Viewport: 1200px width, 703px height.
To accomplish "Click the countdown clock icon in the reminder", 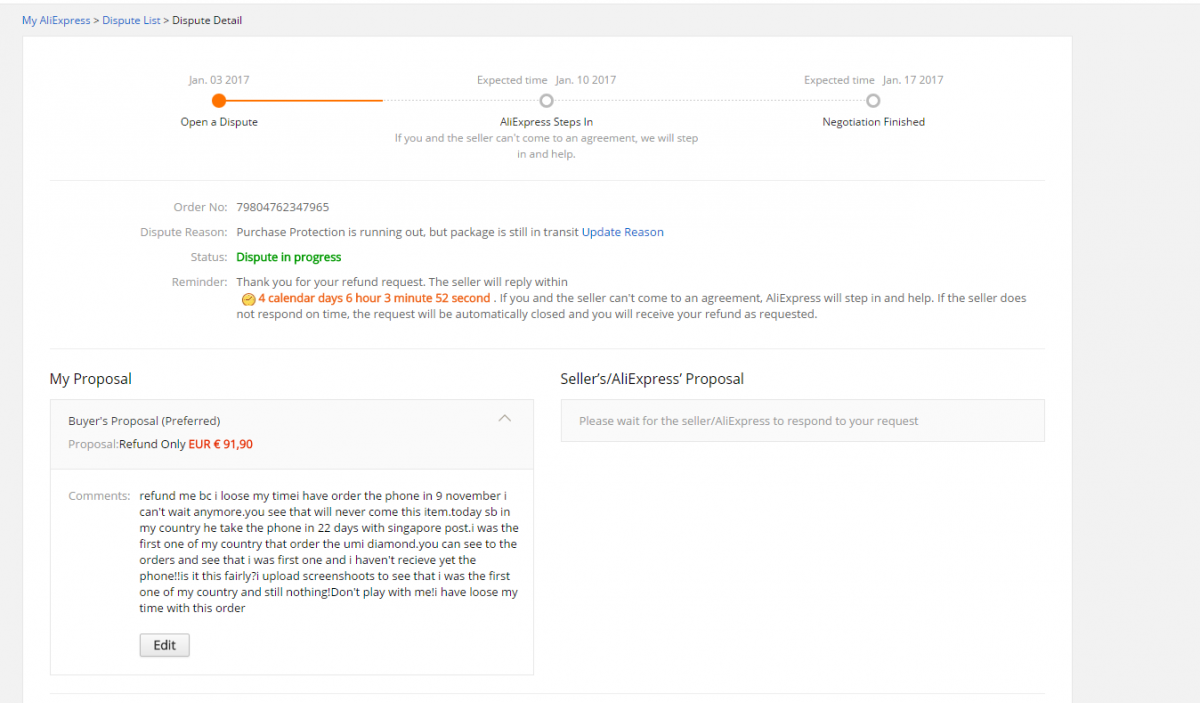I will (x=248, y=299).
